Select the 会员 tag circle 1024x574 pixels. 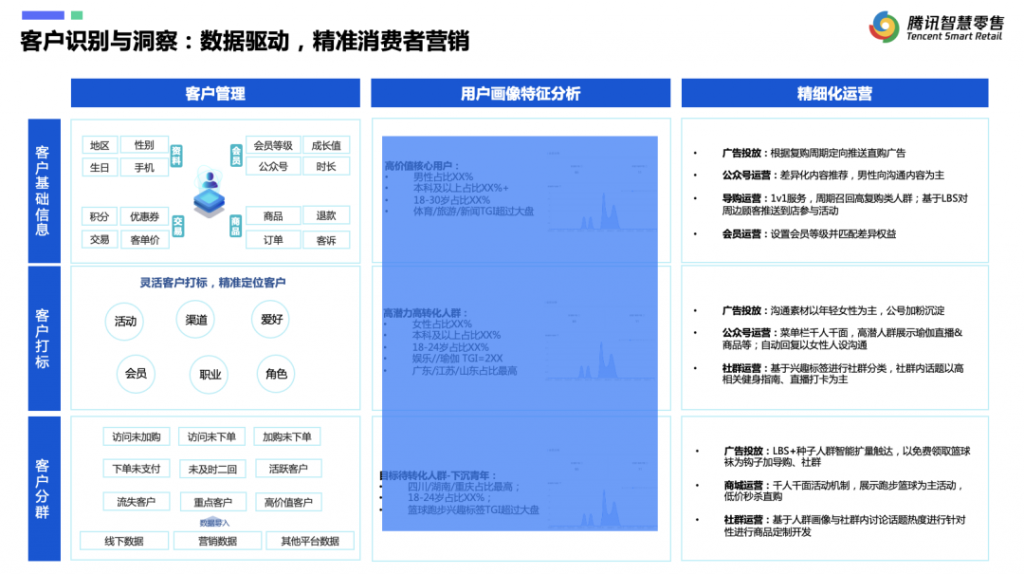click(136, 374)
